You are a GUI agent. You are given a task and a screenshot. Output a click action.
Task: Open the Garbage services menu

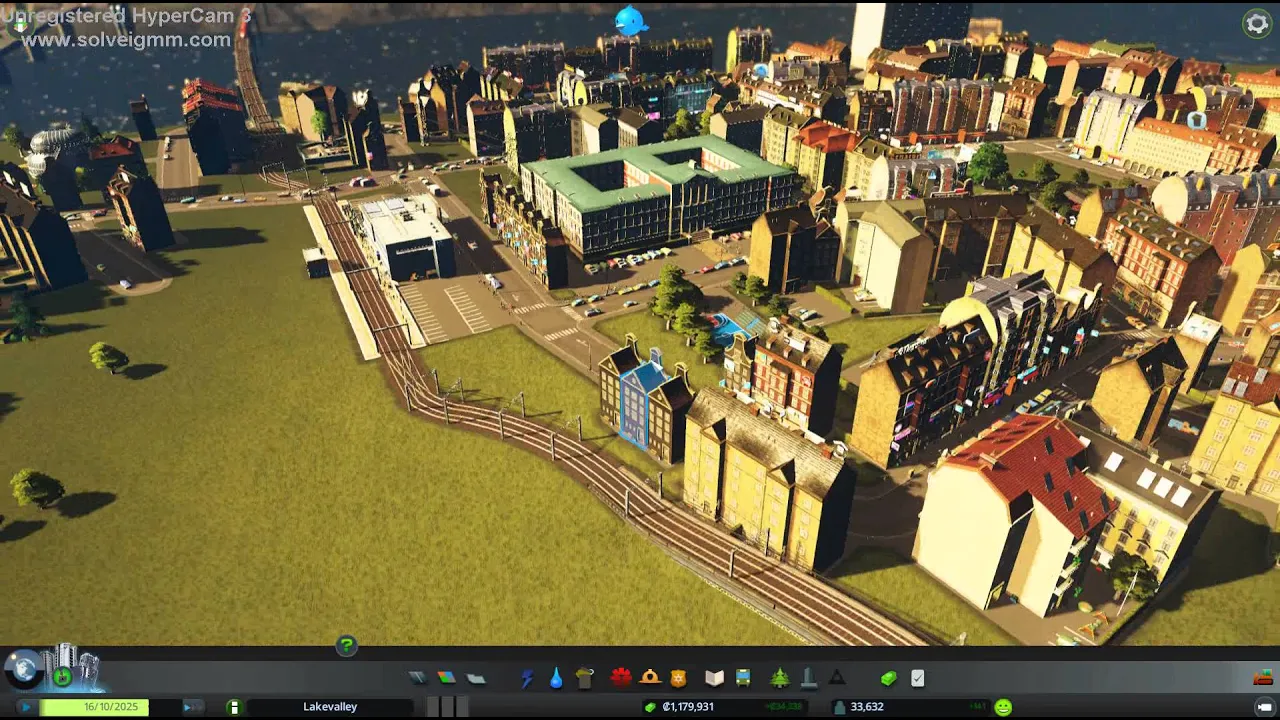585,678
